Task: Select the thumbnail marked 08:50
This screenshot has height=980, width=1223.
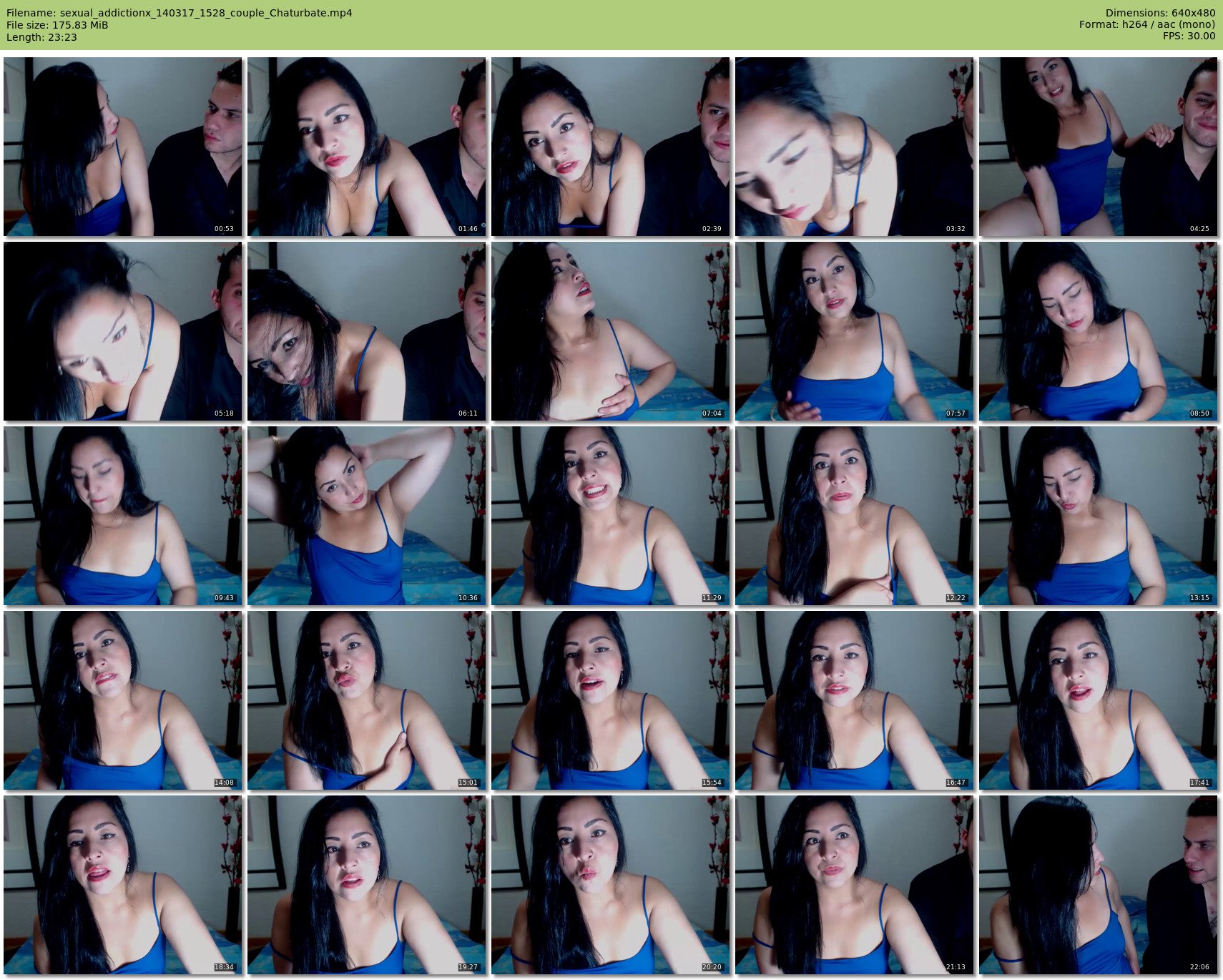Action: pyautogui.click(x=1098, y=331)
